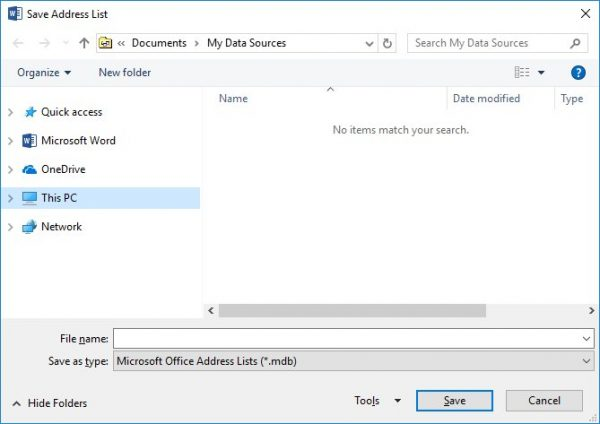Sort by the Type column

pos(572,98)
